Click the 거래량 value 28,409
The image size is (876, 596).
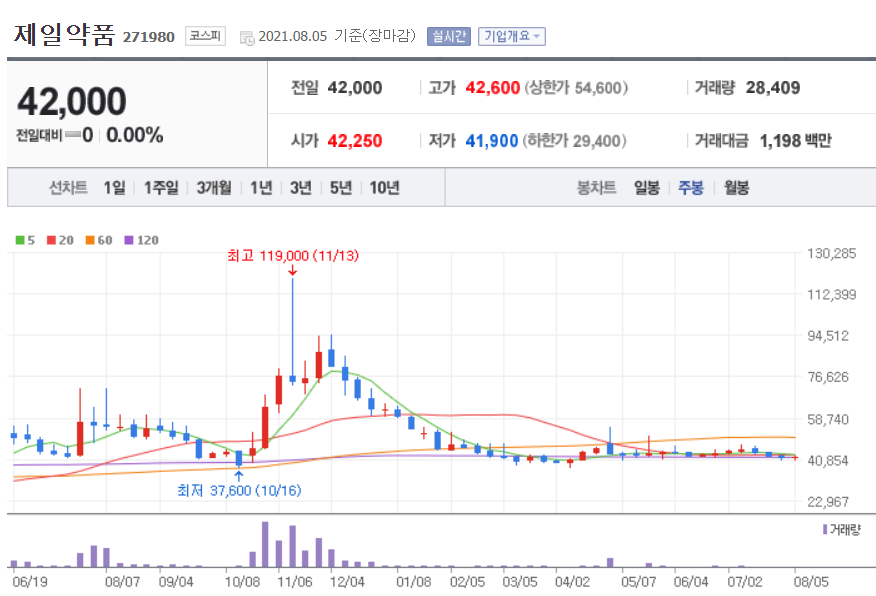click(x=773, y=88)
